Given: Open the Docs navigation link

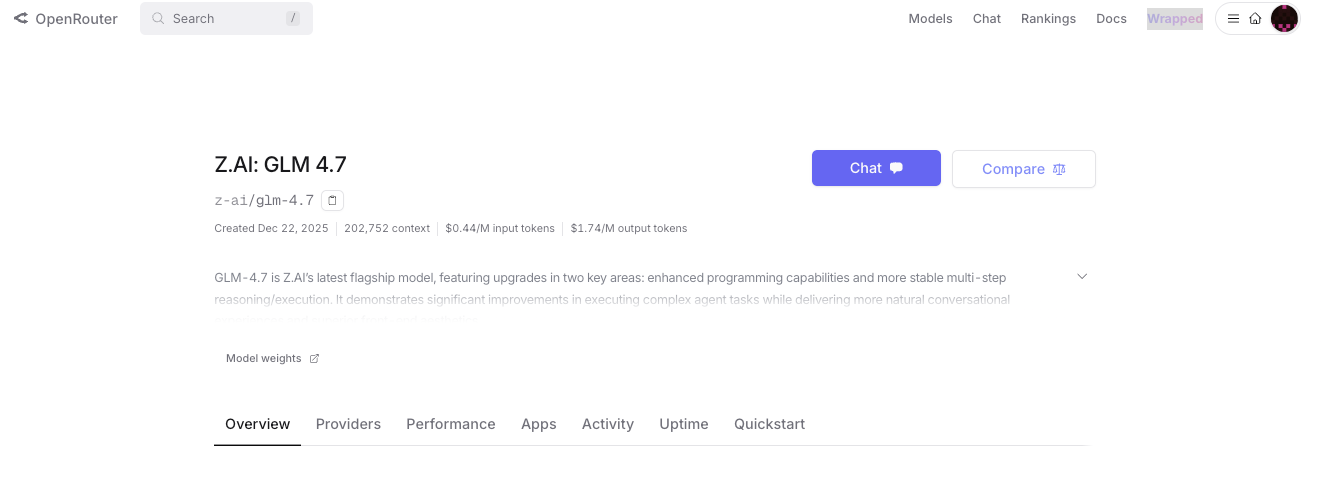Looking at the screenshot, I should pyautogui.click(x=1111, y=18).
